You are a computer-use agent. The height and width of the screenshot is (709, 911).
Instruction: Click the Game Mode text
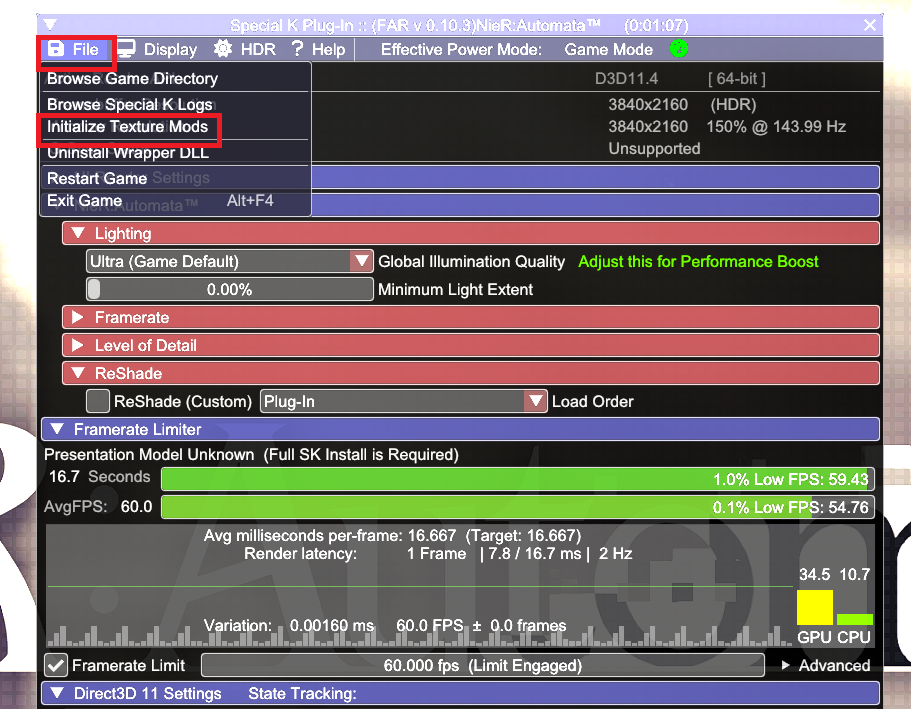tap(608, 50)
